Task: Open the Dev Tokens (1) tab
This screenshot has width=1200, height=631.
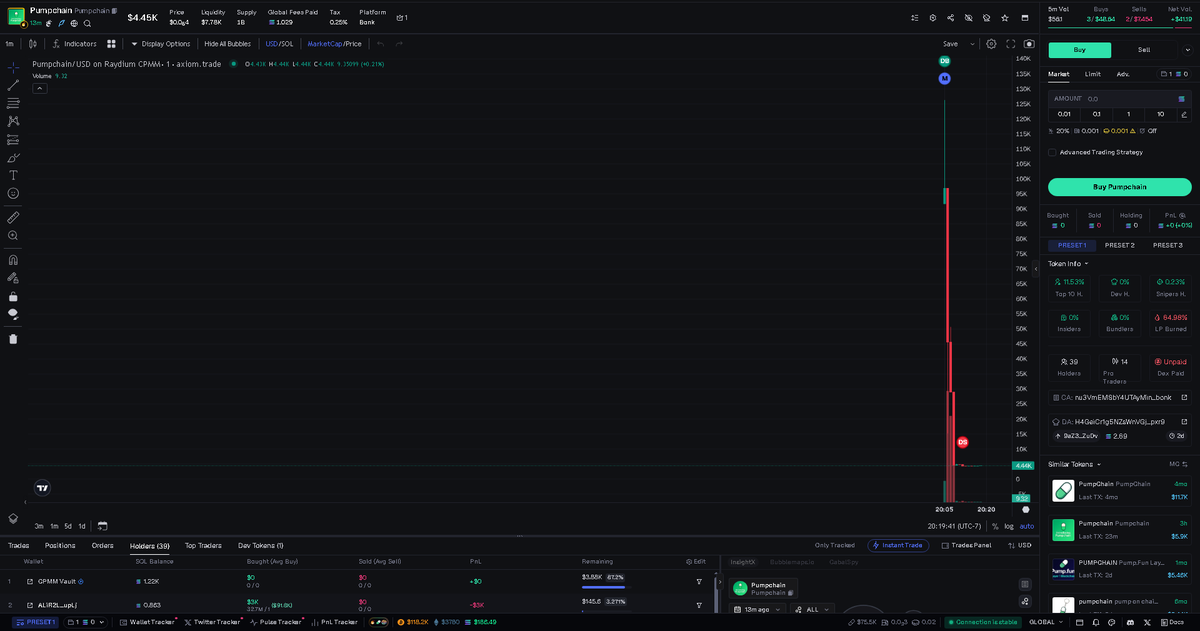Action: pyautogui.click(x=260, y=545)
